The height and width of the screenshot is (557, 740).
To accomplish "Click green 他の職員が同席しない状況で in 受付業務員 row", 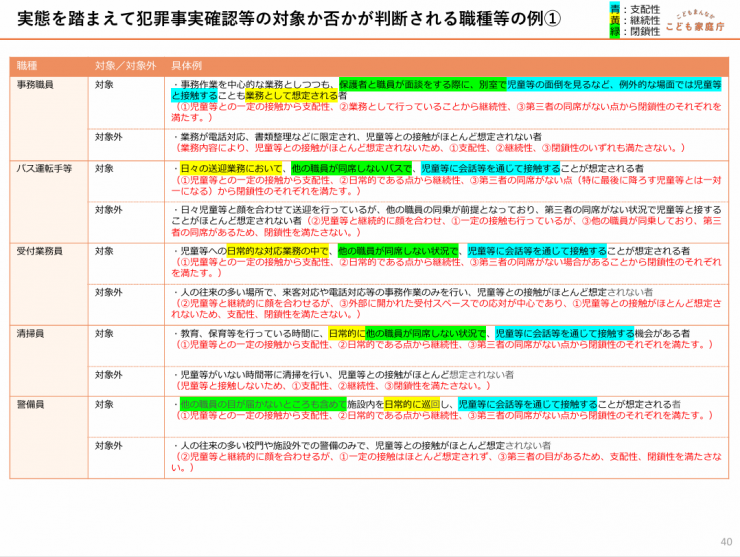I will click(398, 251).
